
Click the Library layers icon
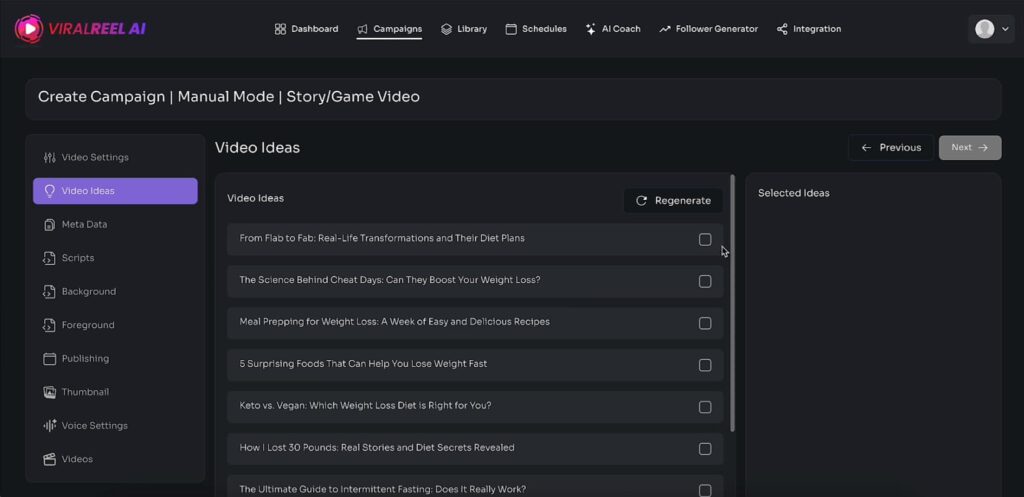click(446, 29)
